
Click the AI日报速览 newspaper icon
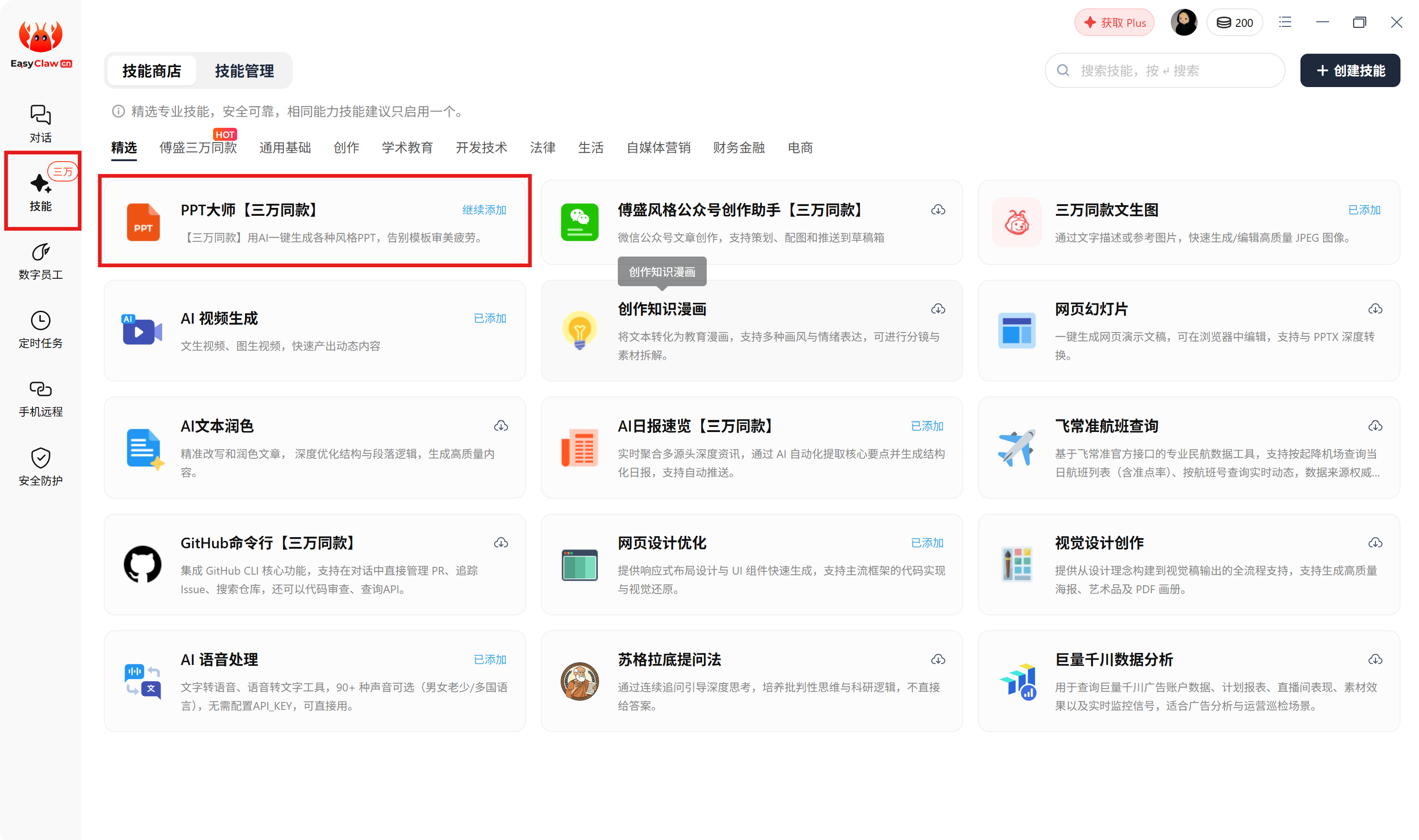pyautogui.click(x=579, y=447)
